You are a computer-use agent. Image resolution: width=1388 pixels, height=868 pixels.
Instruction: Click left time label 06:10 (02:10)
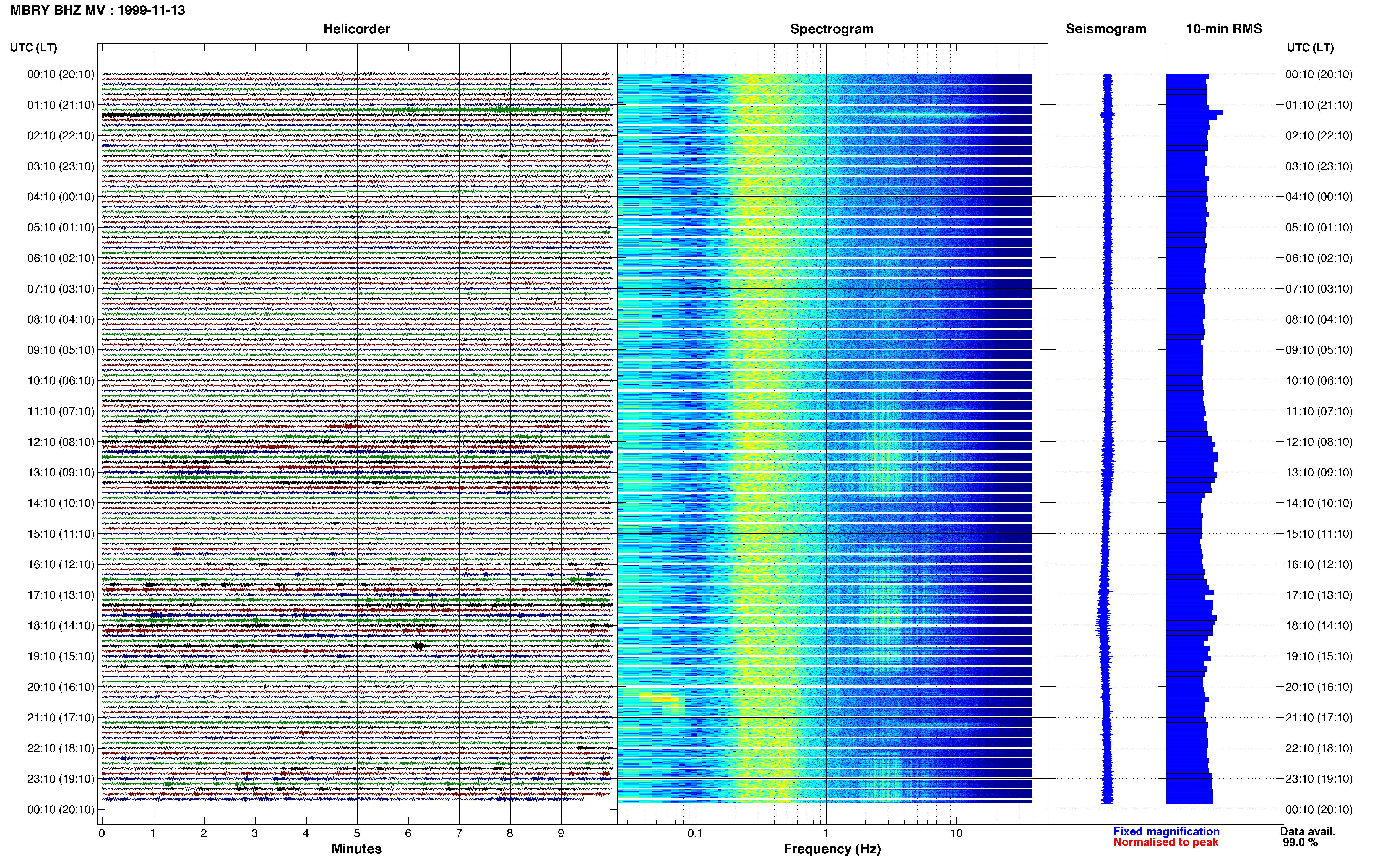[60, 258]
